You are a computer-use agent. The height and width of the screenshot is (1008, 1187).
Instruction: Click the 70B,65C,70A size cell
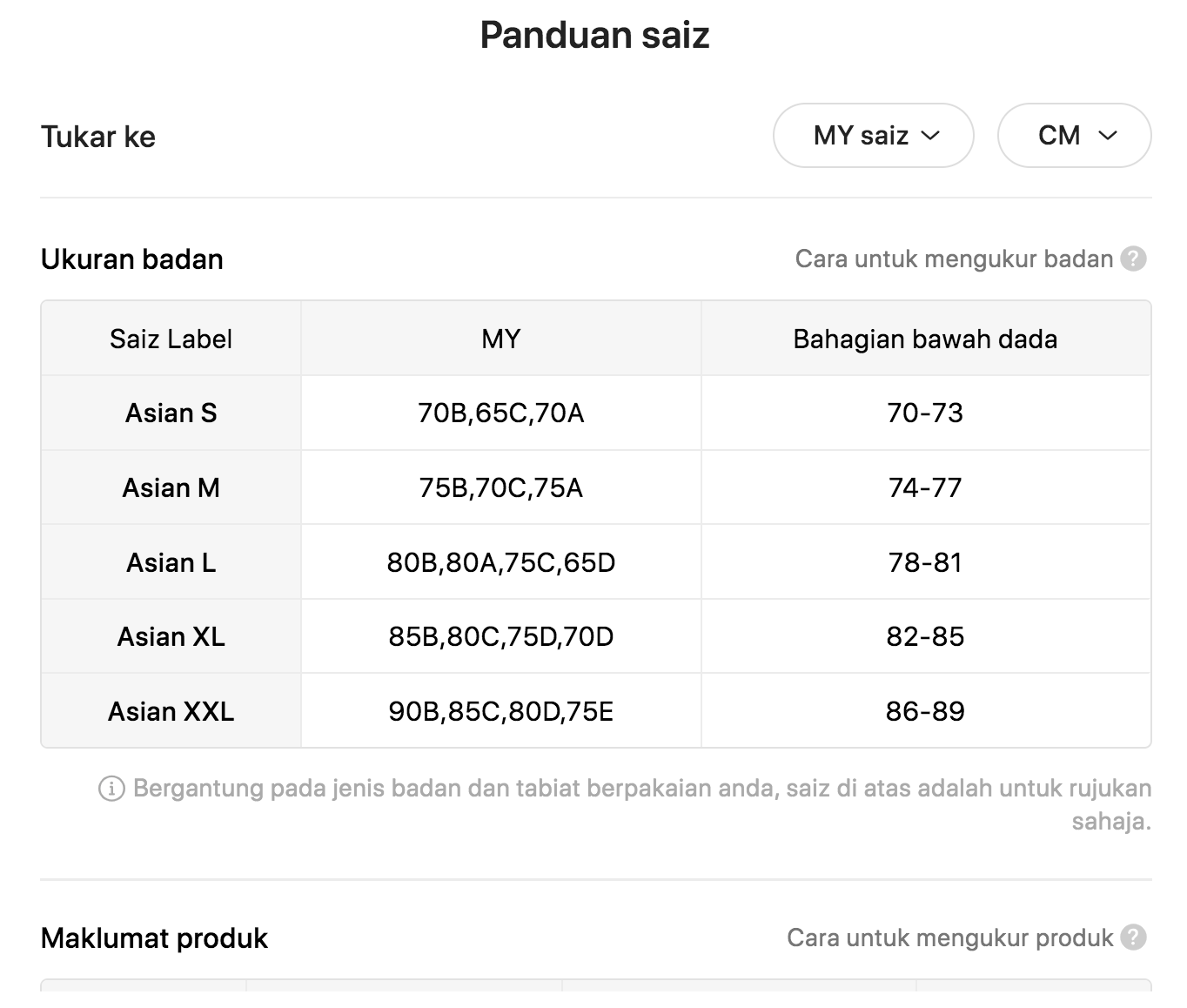pos(501,413)
